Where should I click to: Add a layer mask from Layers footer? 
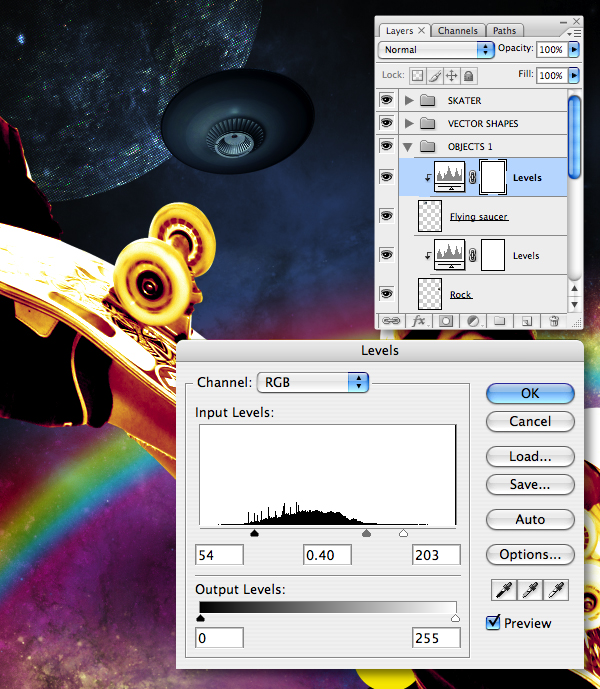(446, 321)
